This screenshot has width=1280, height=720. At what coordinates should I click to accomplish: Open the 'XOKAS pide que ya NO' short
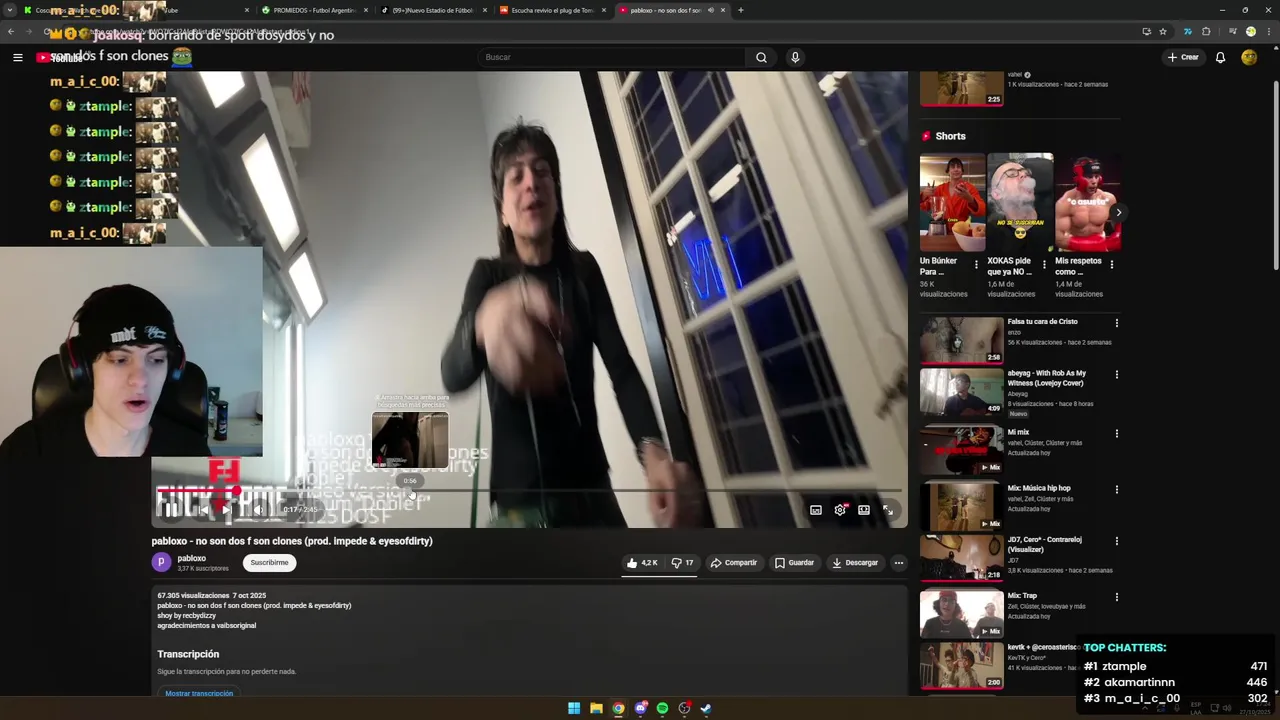point(1020,202)
